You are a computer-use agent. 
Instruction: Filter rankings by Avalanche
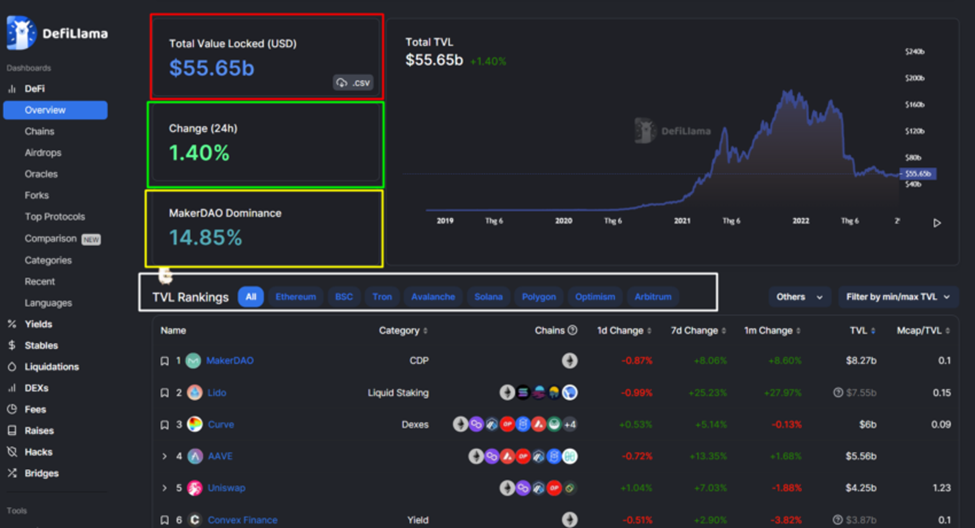tap(433, 297)
